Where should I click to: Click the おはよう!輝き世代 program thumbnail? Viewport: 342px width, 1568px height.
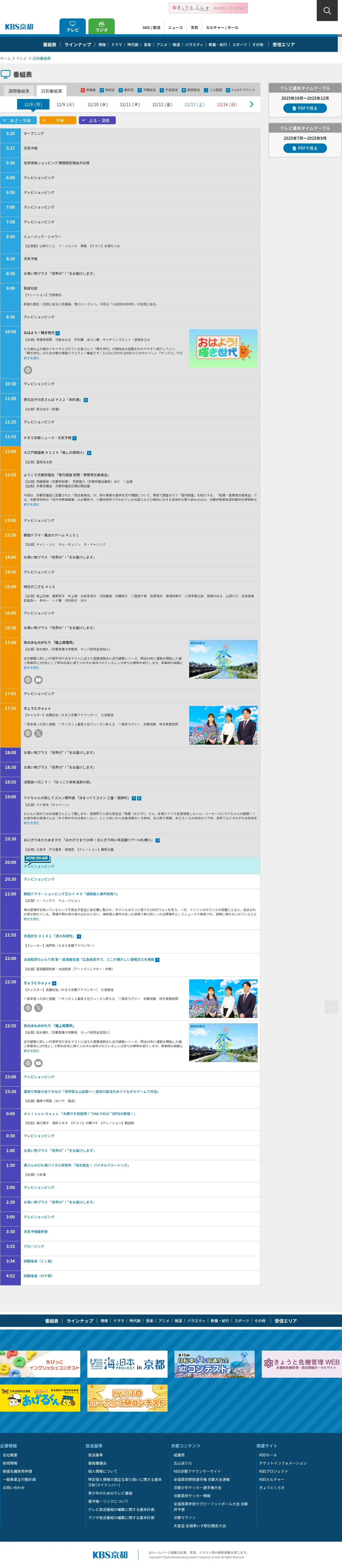[x=223, y=348]
